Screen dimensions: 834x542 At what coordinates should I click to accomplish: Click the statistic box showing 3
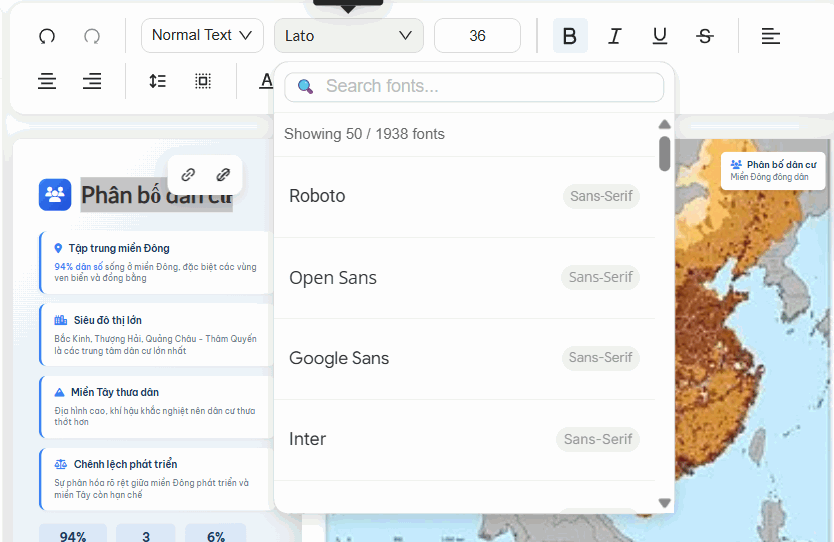coord(146,533)
